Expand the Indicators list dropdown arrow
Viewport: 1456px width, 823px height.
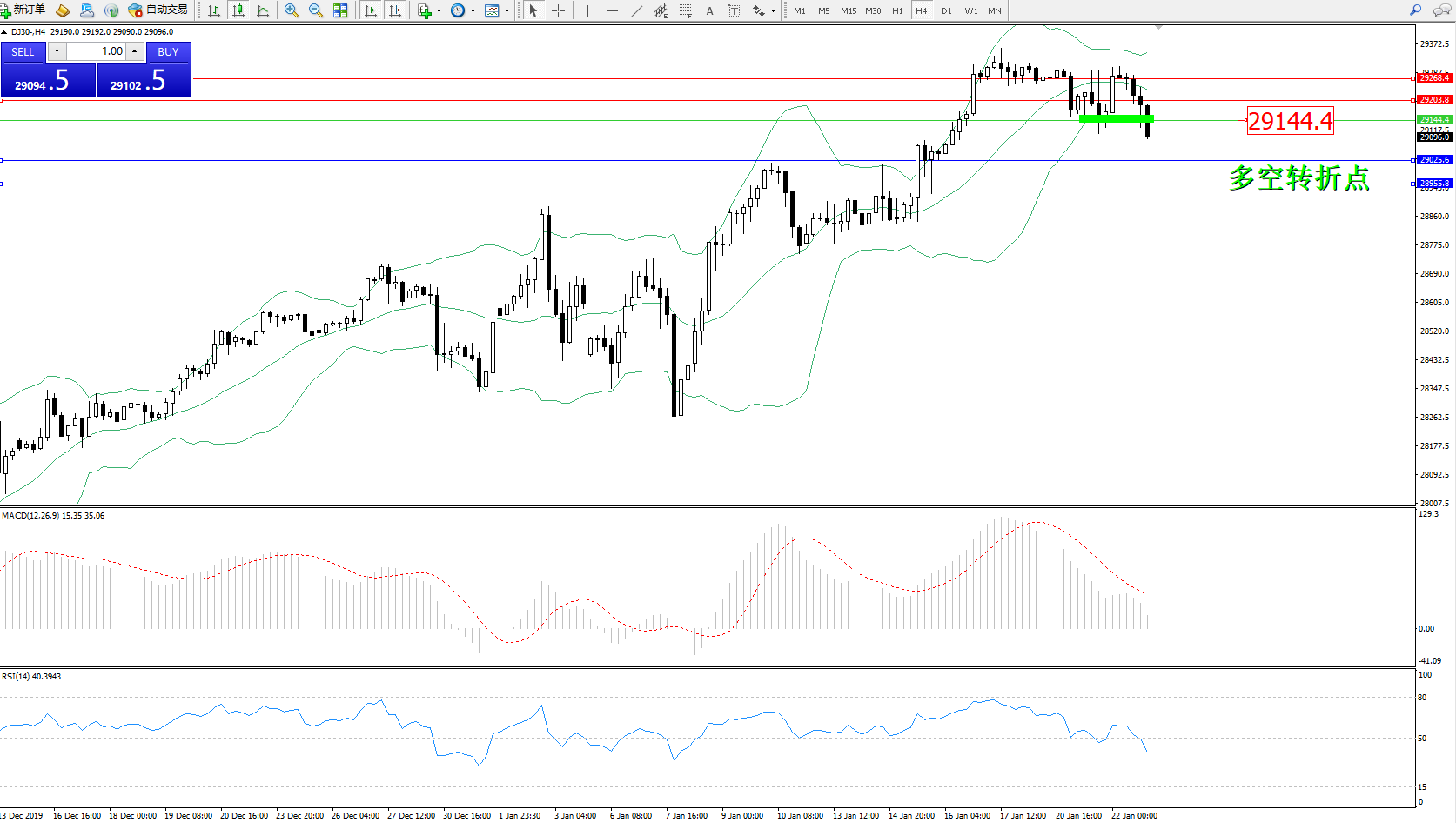[439, 11]
